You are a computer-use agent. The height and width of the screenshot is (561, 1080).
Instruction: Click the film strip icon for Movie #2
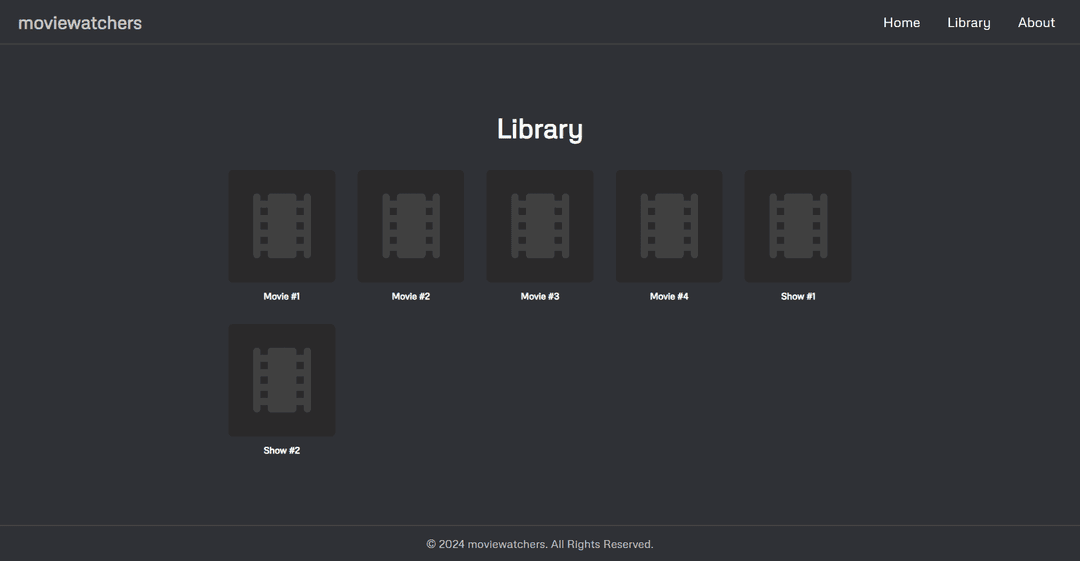[x=411, y=226]
